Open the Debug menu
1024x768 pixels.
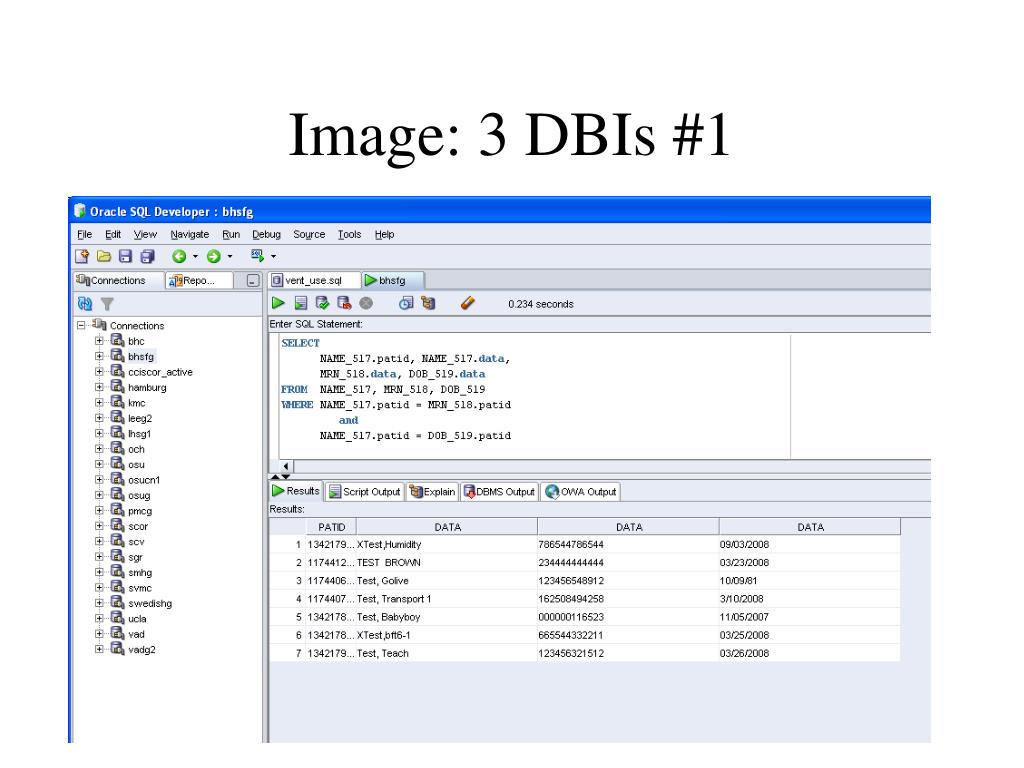pyautogui.click(x=266, y=234)
